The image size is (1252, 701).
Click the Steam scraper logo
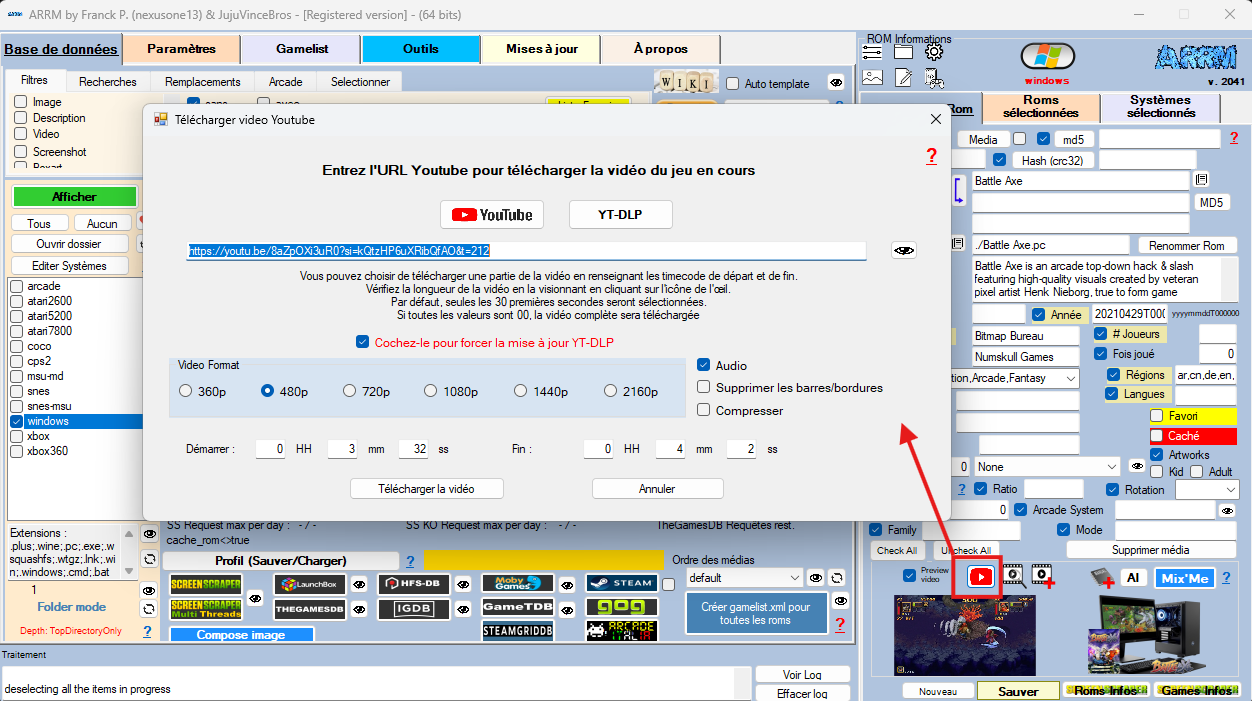pyautogui.click(x=621, y=583)
